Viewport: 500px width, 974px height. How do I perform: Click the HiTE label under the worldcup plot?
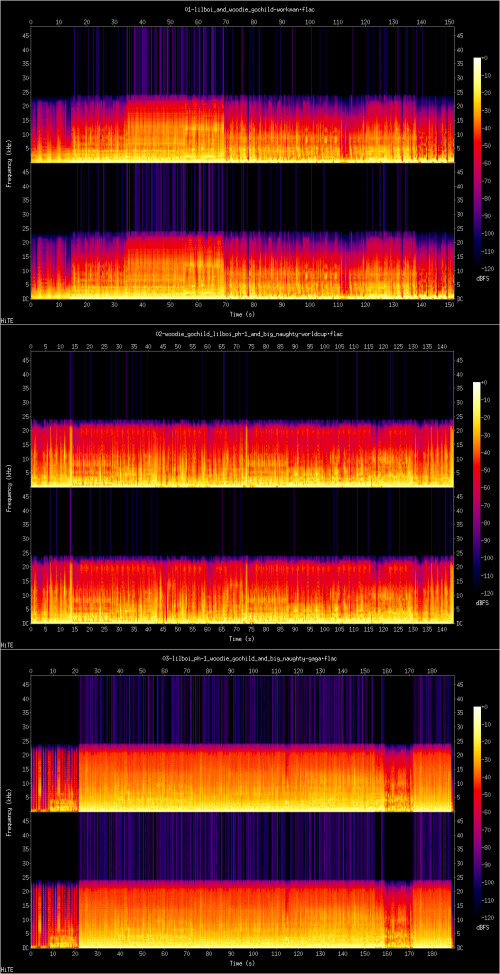(x=7, y=644)
